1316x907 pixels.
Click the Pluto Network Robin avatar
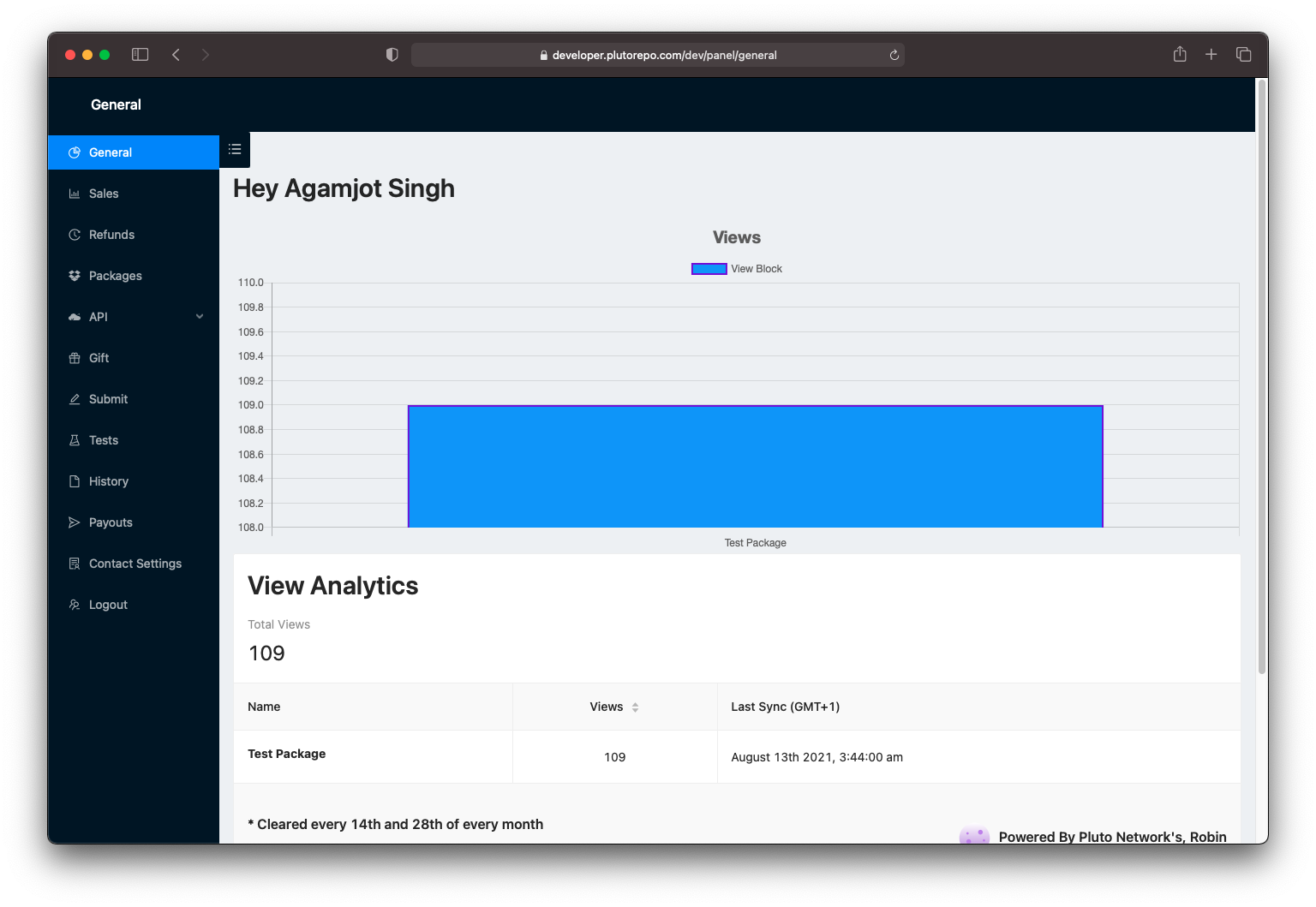click(x=974, y=835)
